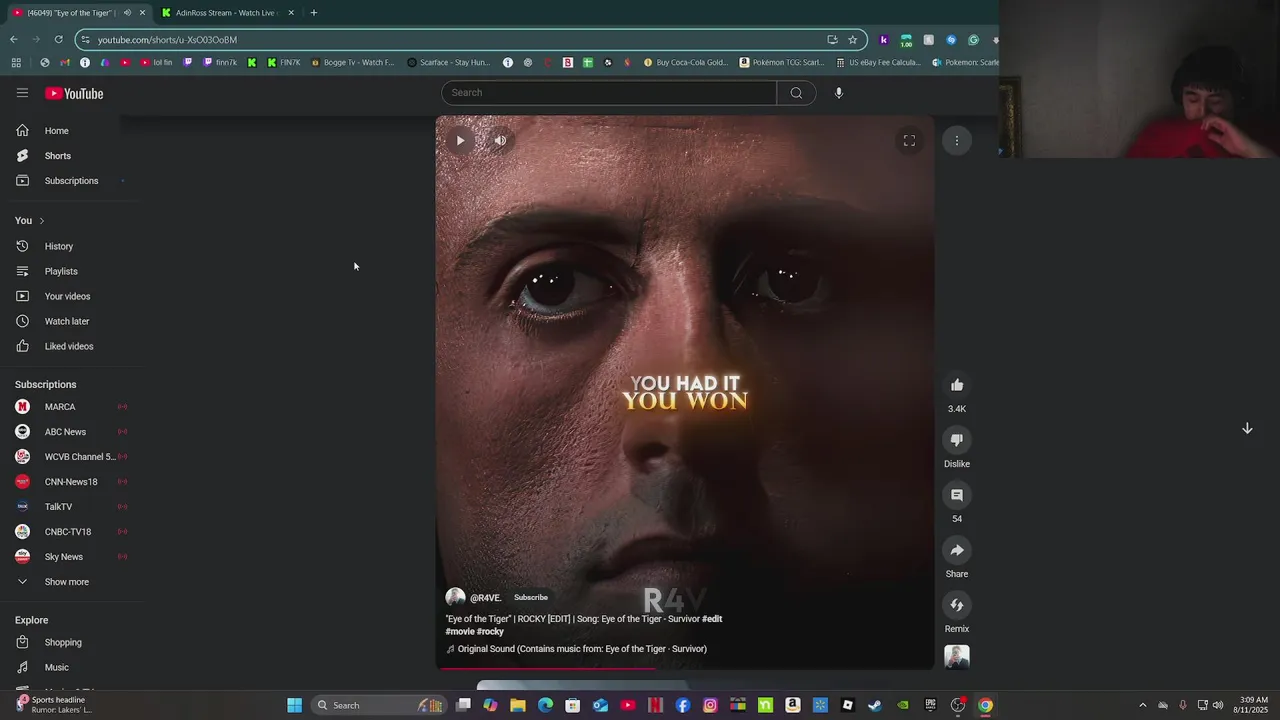Open the YouTube guide hamburger menu
The height and width of the screenshot is (720, 1280).
pyautogui.click(x=22, y=93)
